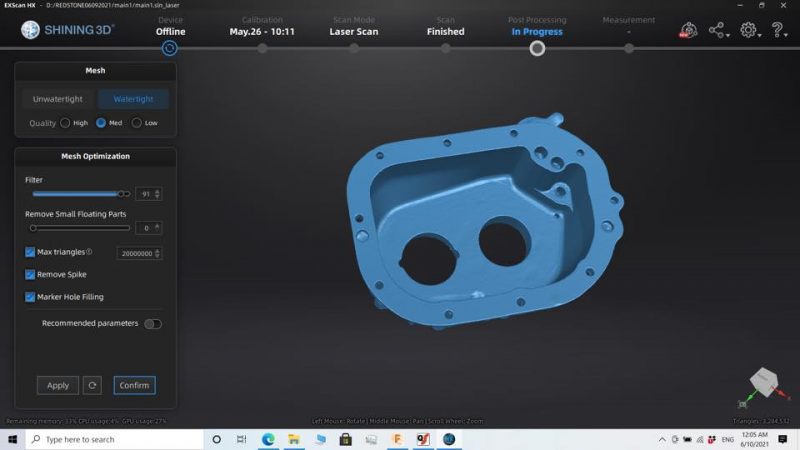Open the help question mark menu

(779, 30)
